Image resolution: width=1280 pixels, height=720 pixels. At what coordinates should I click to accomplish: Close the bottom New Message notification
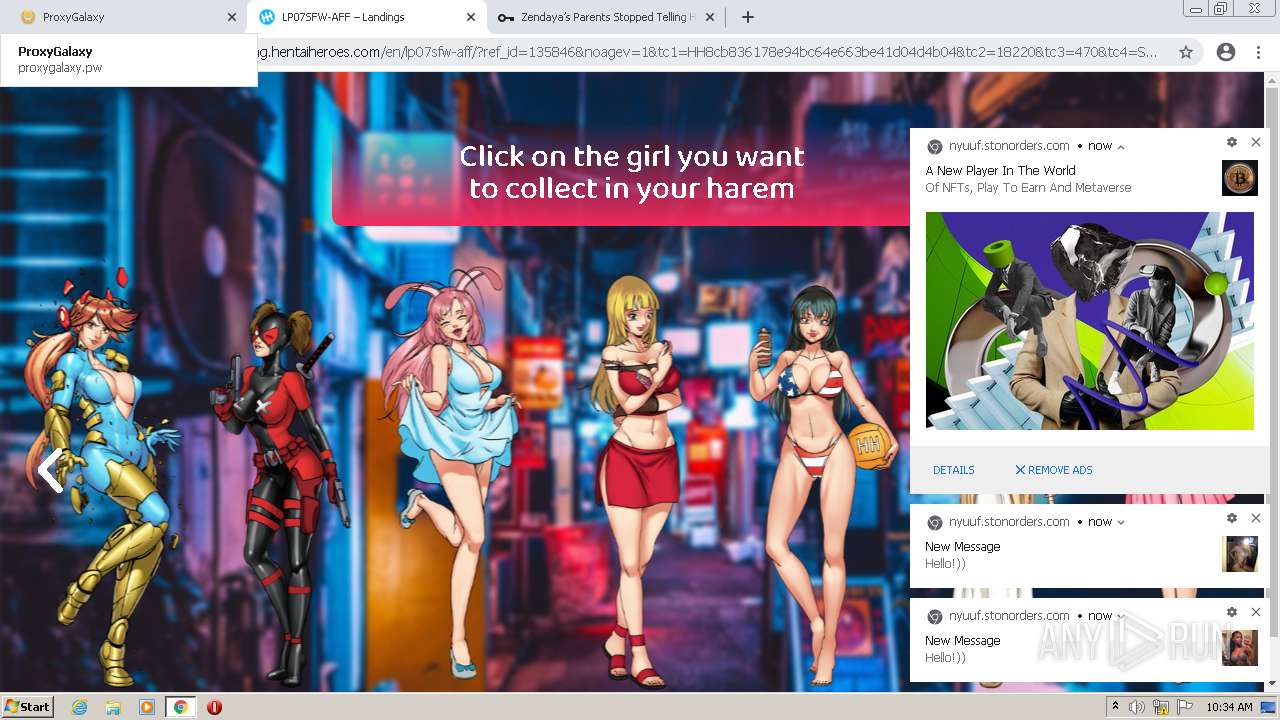(x=1256, y=612)
